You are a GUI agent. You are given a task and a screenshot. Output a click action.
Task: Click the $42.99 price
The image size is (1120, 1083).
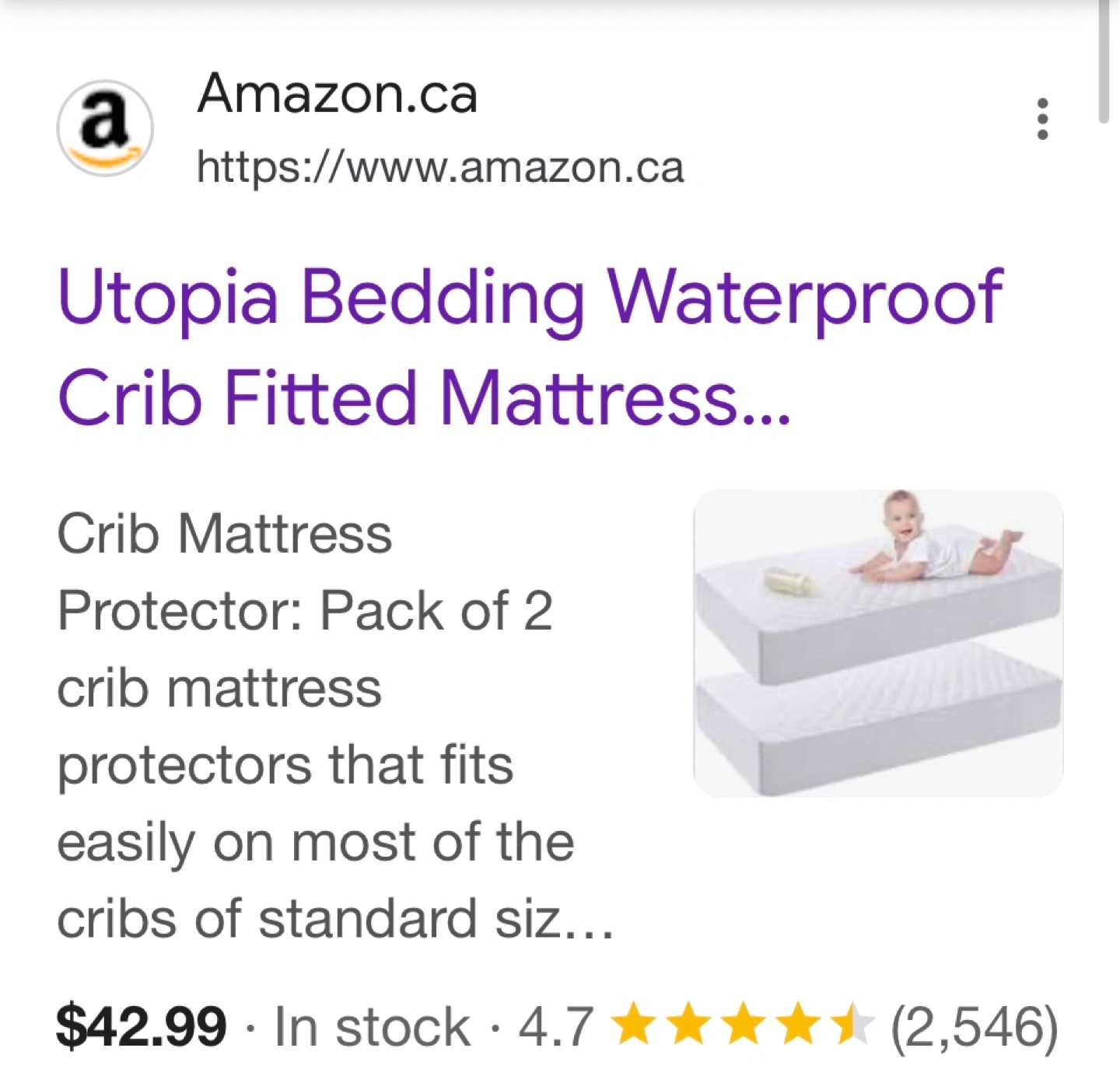point(142,1026)
